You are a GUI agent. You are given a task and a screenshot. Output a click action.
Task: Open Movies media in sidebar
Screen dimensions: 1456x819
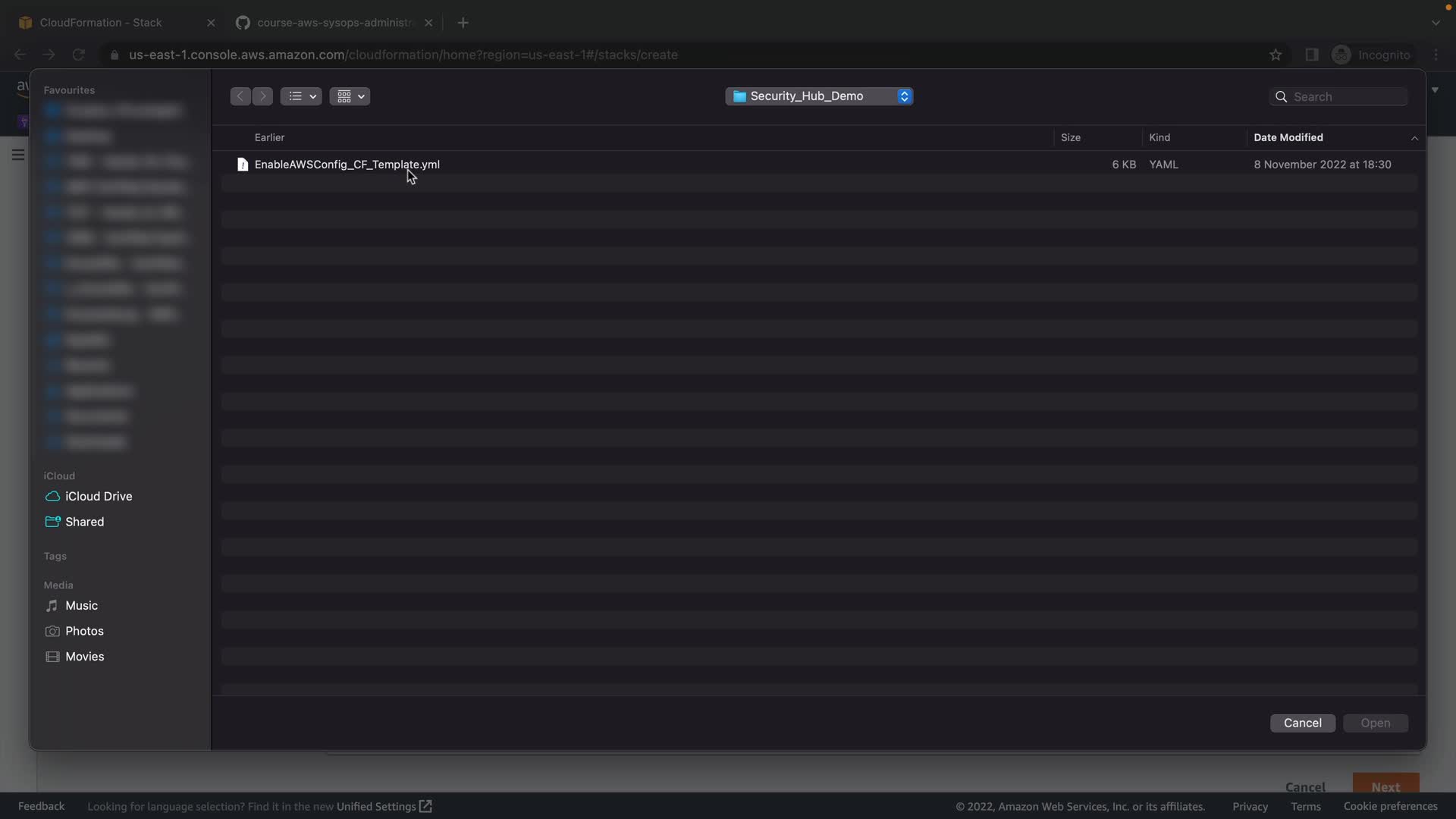click(84, 657)
